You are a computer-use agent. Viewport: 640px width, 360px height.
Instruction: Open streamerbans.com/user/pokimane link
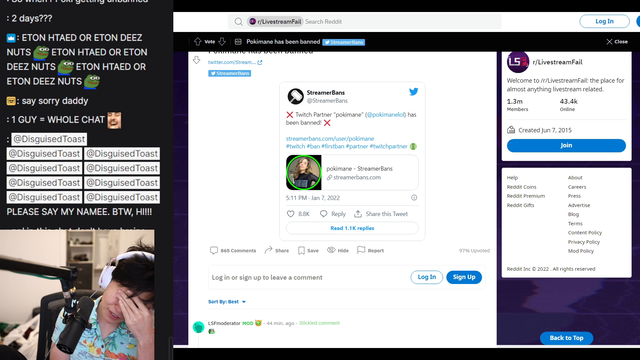330,139
